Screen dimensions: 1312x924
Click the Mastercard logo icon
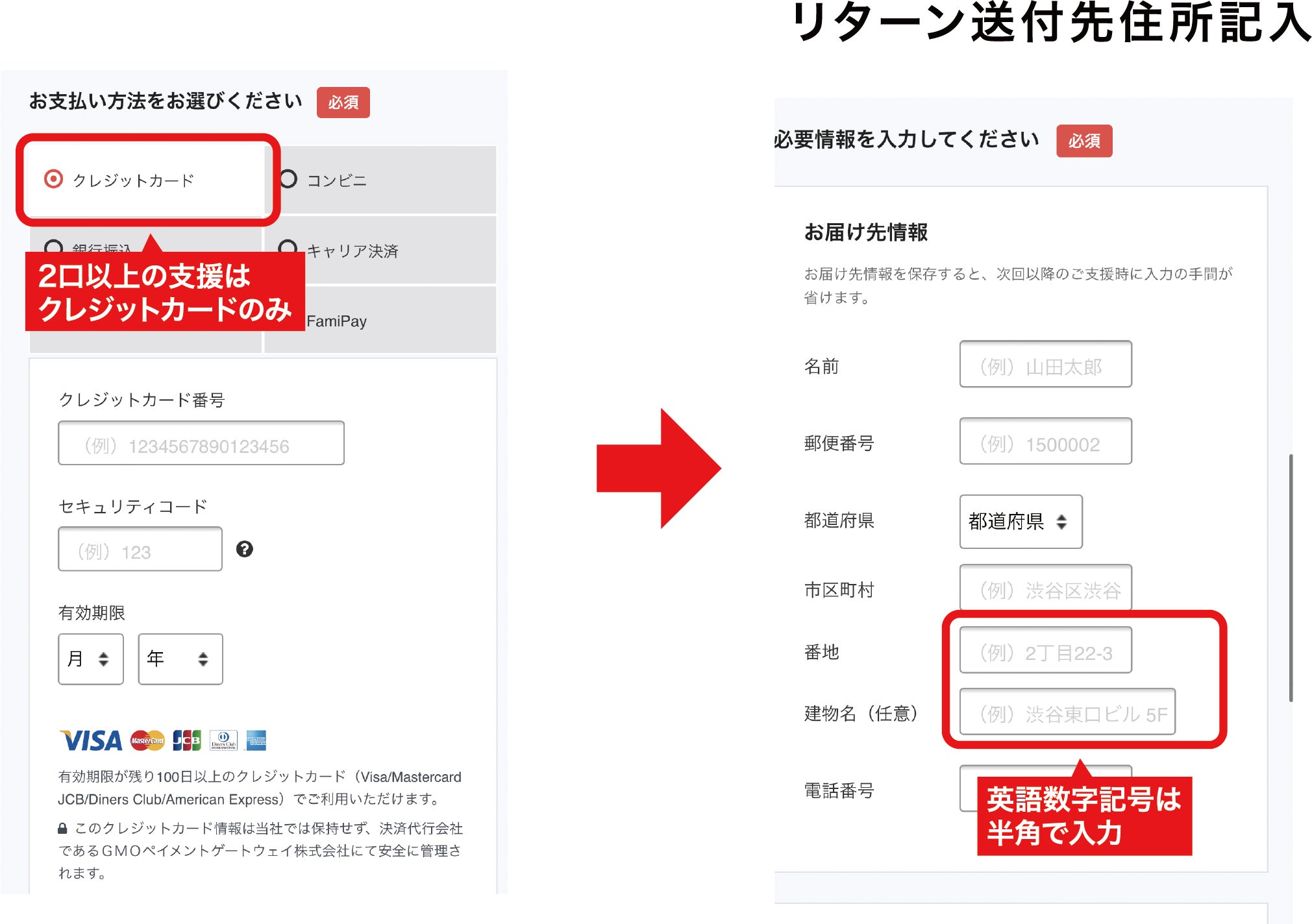pyautogui.click(x=147, y=740)
